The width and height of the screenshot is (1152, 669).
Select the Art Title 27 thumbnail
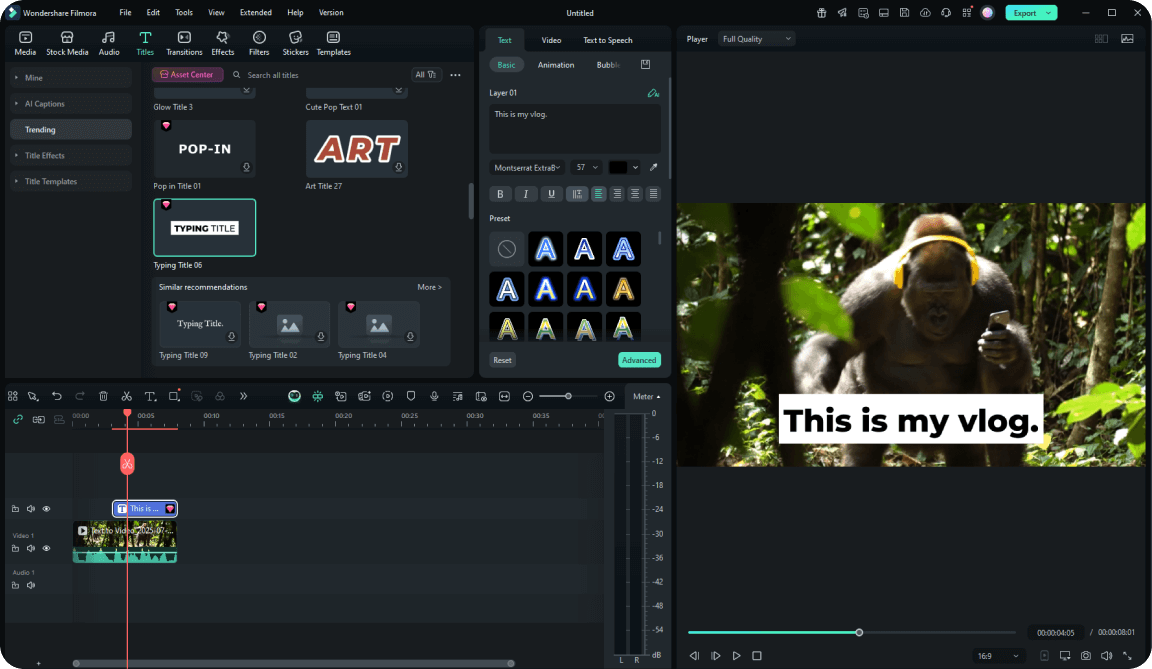click(356, 149)
